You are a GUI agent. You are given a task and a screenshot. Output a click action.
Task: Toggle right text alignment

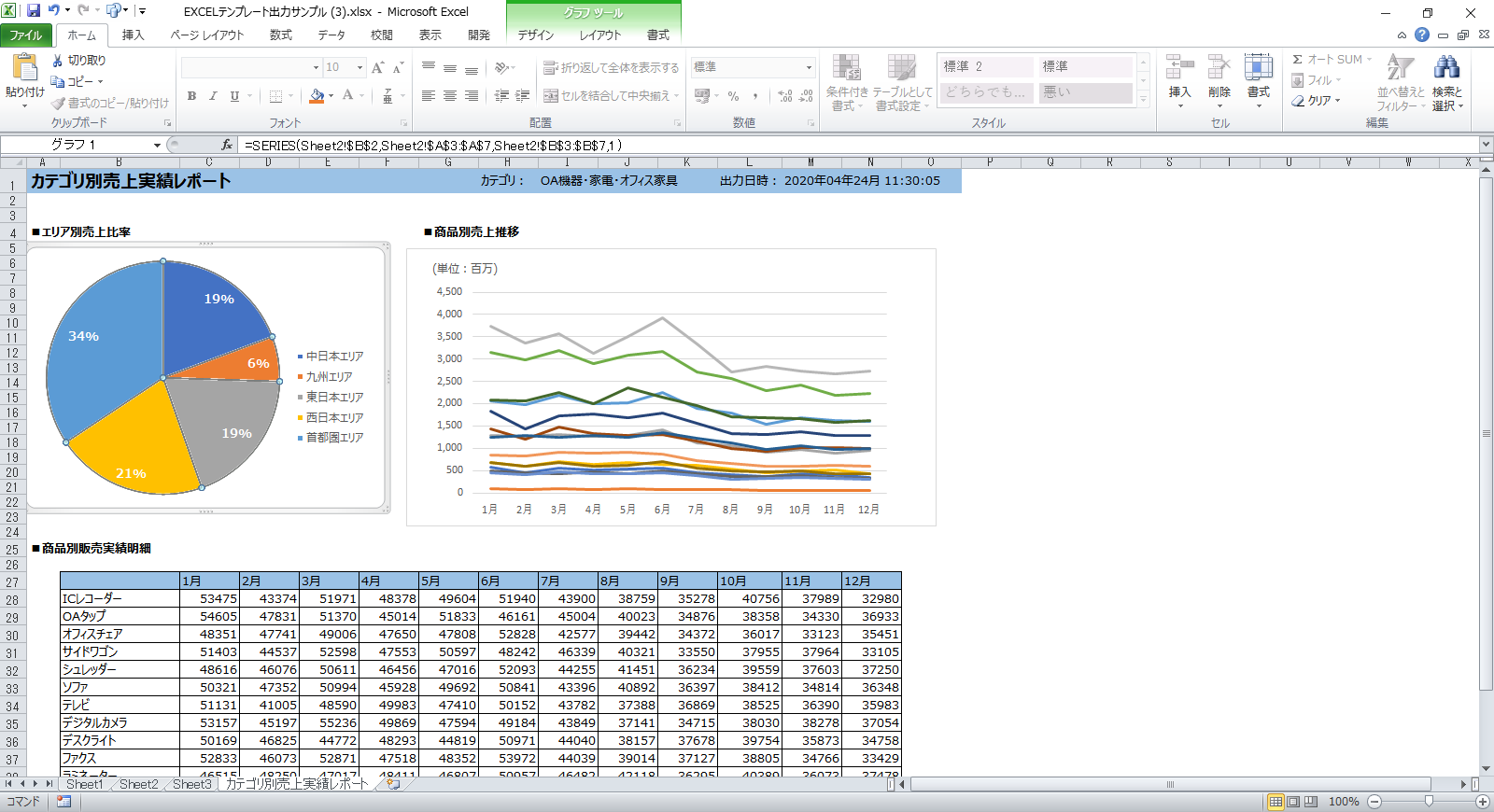pyautogui.click(x=472, y=95)
